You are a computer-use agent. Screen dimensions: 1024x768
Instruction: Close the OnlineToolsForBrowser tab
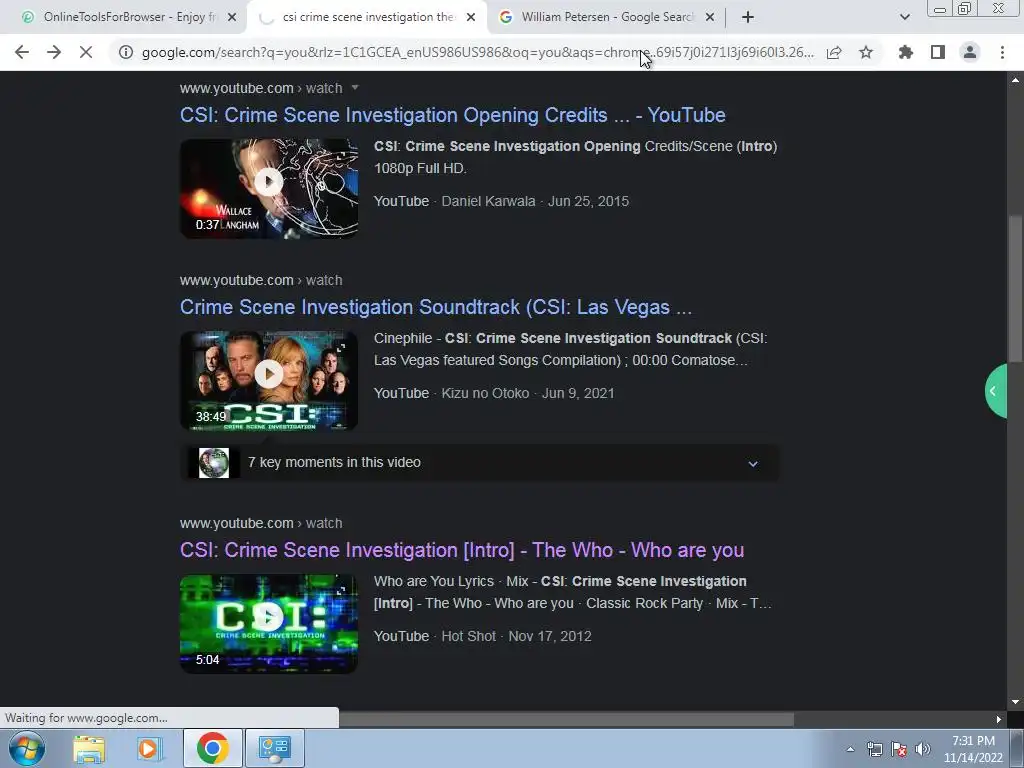tap(232, 17)
